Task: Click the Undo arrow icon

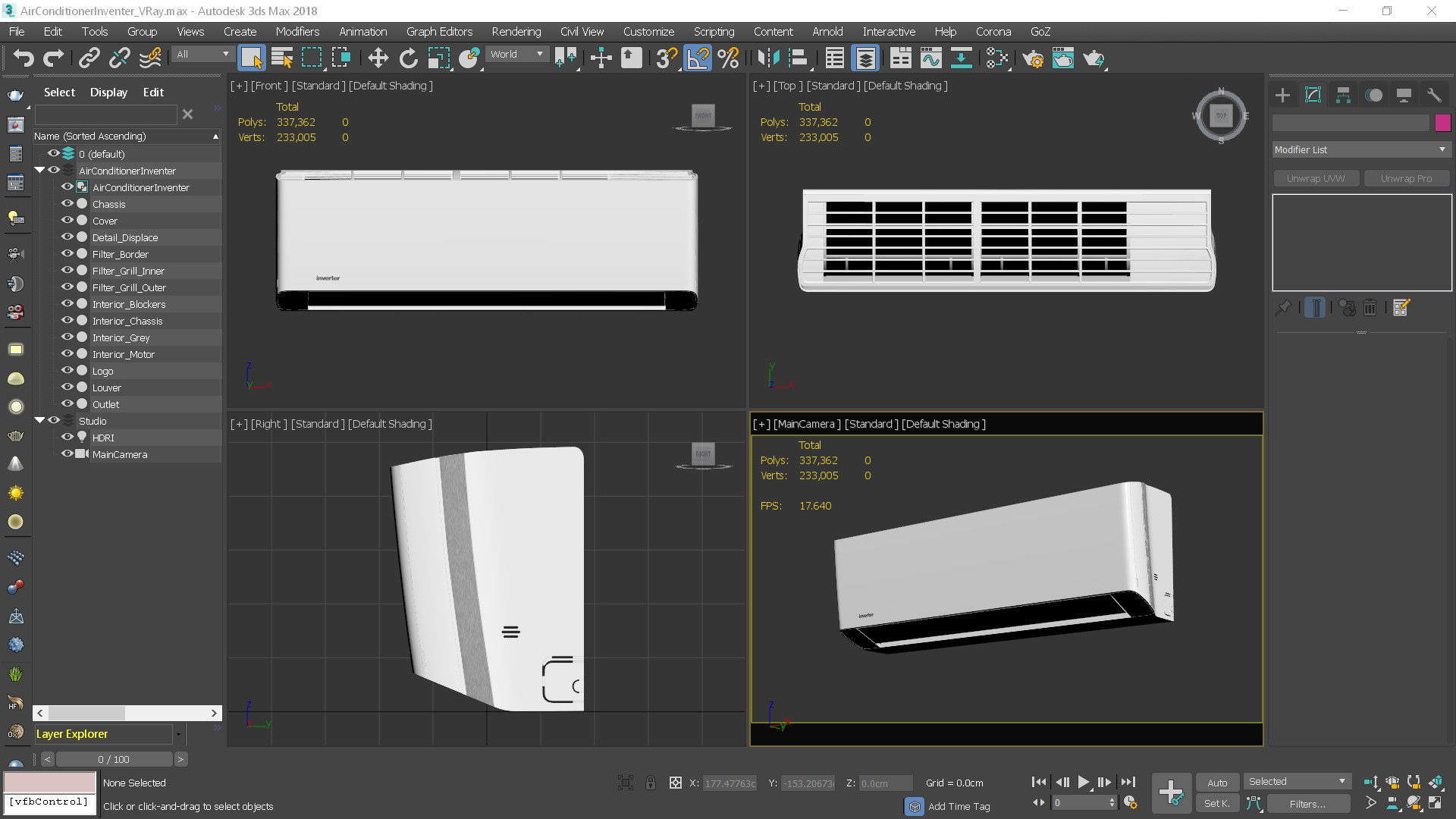Action: pyautogui.click(x=24, y=58)
